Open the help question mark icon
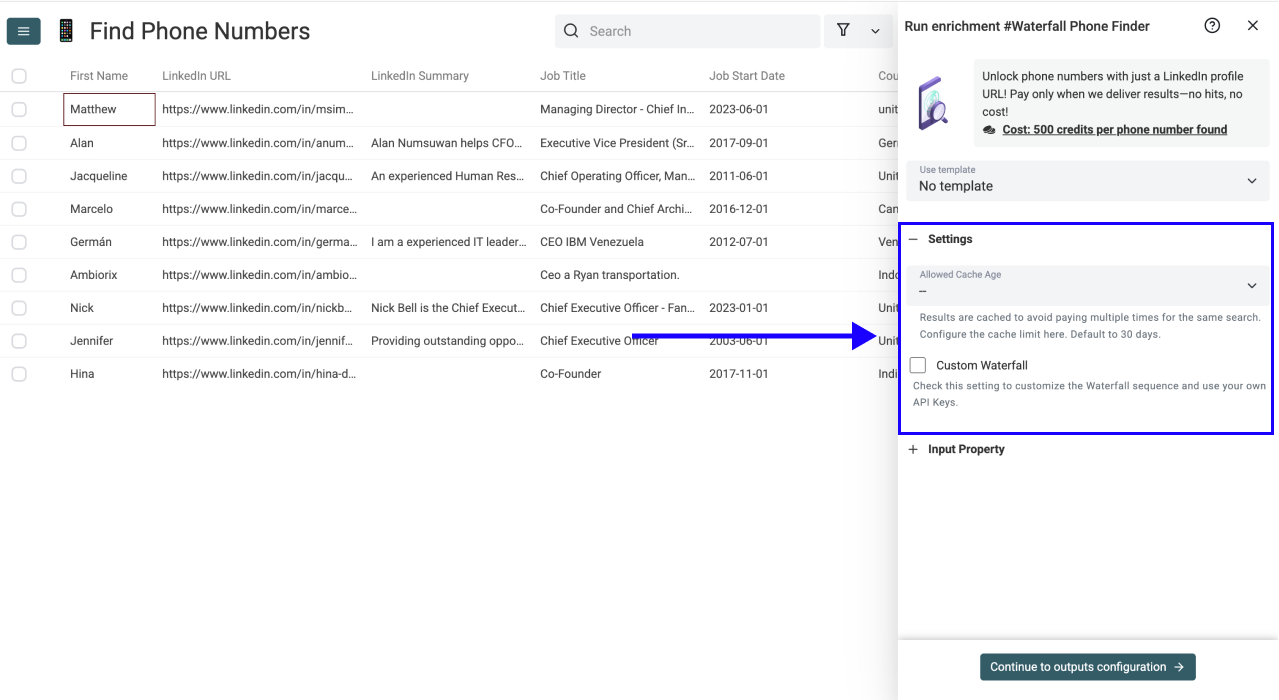The height and width of the screenshot is (700, 1279). [1212, 26]
